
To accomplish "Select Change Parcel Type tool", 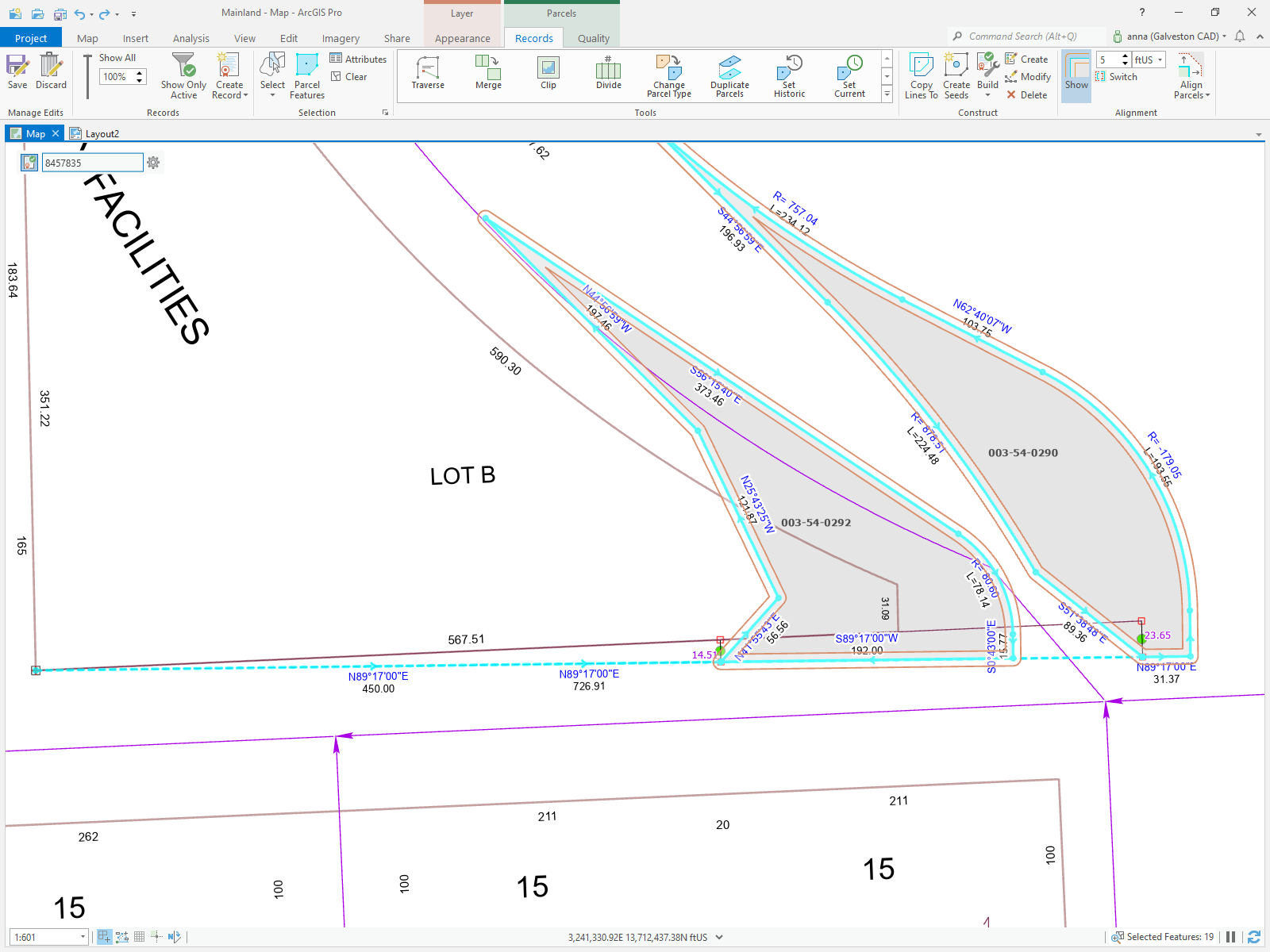I will 669,76.
